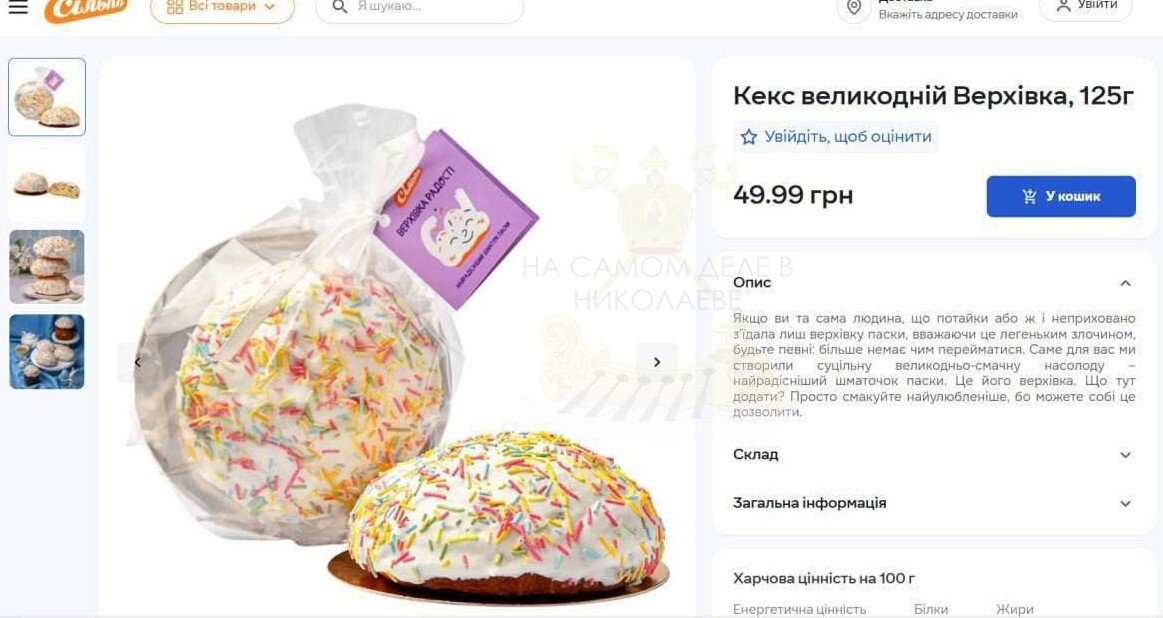The width and height of the screenshot is (1163, 618).
Task: Select first packaged cake thumbnail
Action: point(47,97)
